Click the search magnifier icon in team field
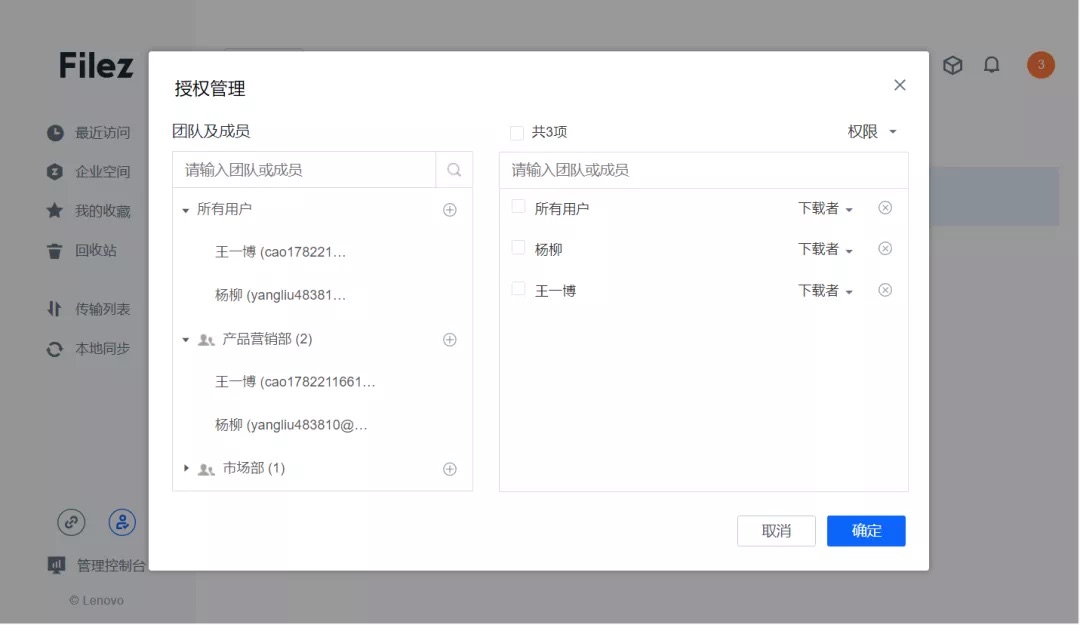1080x625 pixels. point(454,170)
